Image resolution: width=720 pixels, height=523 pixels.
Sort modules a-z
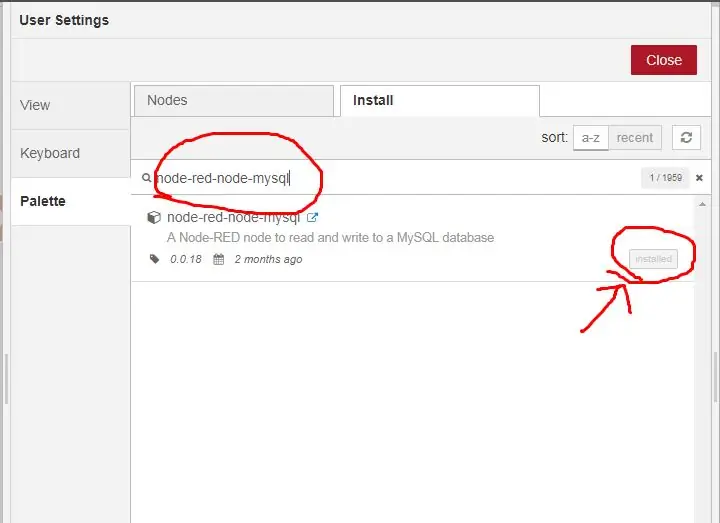click(x=591, y=137)
